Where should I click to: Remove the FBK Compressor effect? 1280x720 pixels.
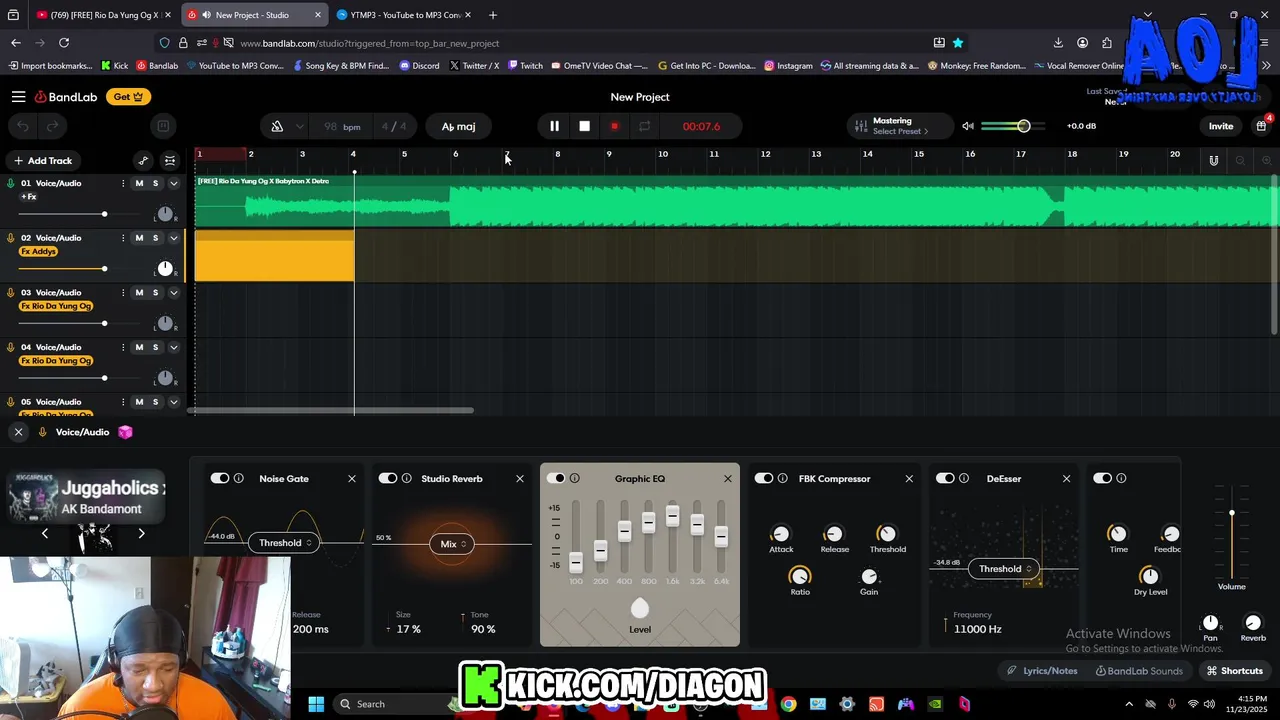point(909,479)
